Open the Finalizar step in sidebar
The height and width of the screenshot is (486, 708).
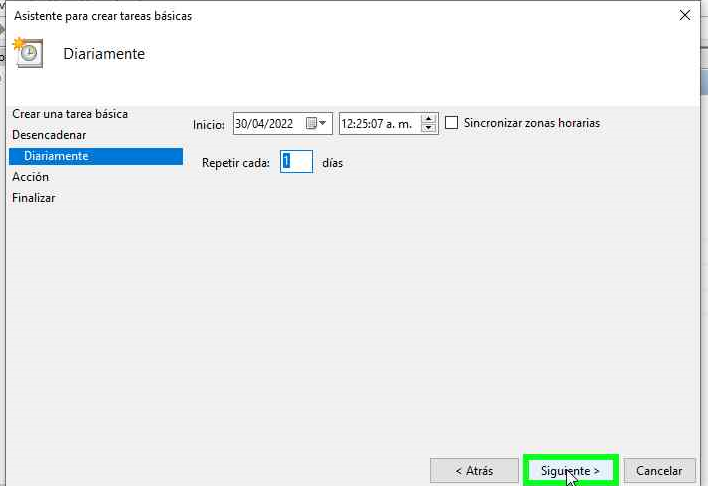[34, 198]
